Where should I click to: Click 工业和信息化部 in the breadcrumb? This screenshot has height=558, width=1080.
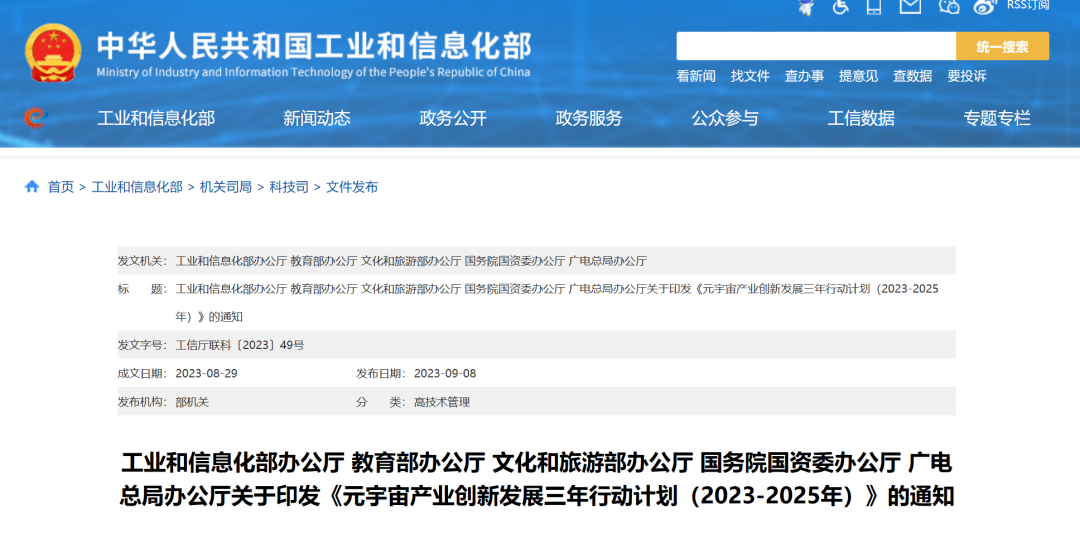[137, 187]
